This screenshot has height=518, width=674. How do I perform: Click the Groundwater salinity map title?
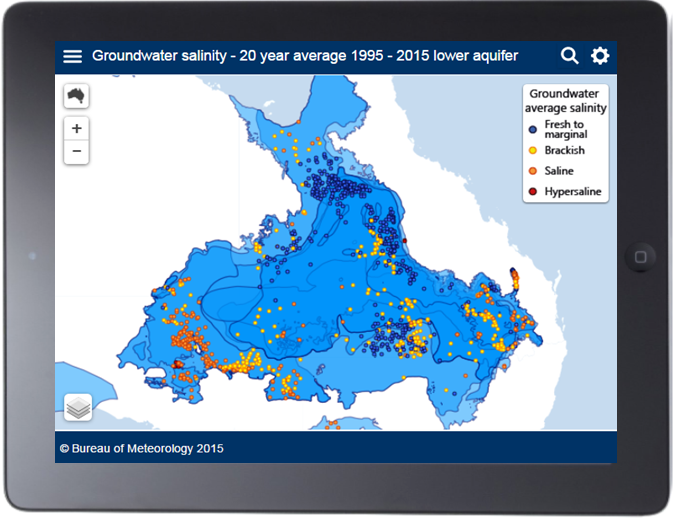pyautogui.click(x=305, y=56)
